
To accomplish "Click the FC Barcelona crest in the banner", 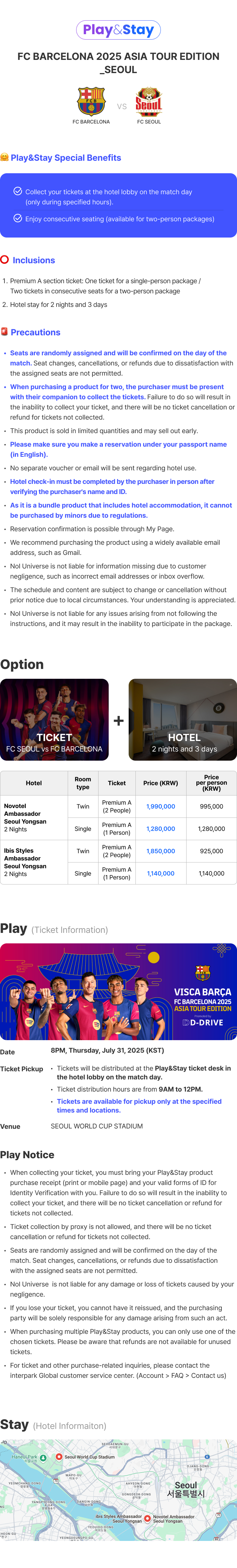I will point(203,972).
